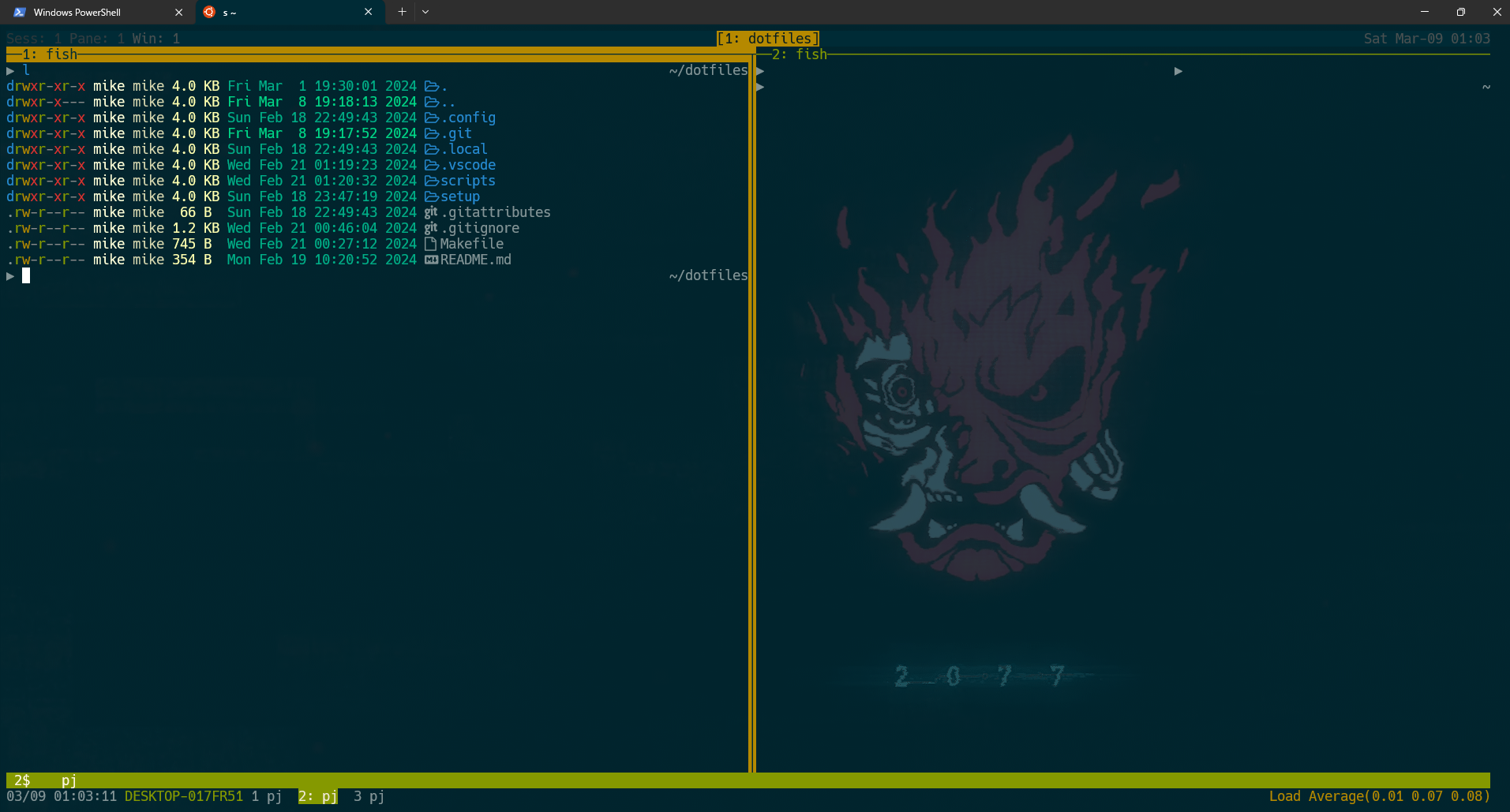Viewport: 1510px width, 812px height.
Task: Select the .config directory name
Action: coord(468,118)
